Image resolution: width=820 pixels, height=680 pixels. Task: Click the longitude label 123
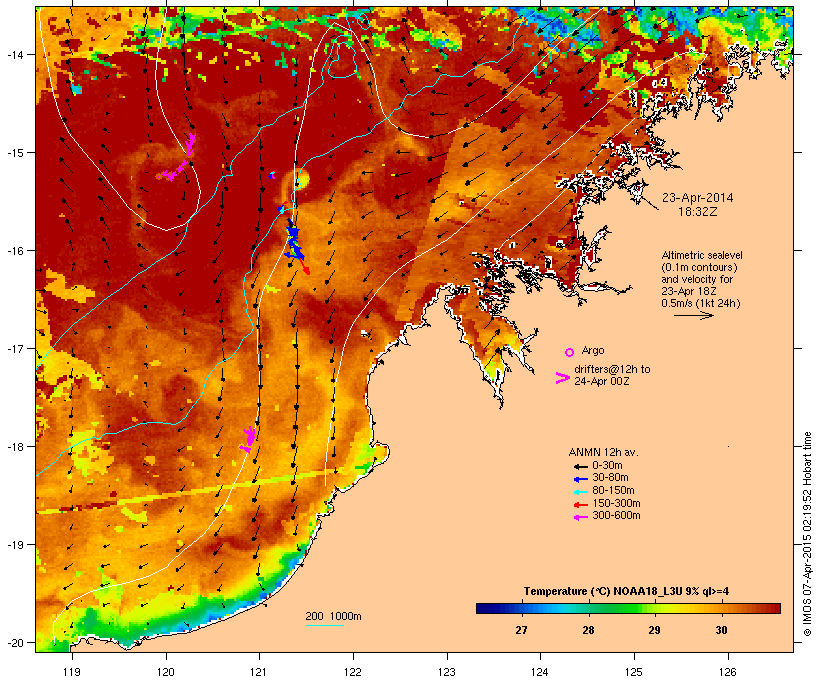[x=447, y=672]
